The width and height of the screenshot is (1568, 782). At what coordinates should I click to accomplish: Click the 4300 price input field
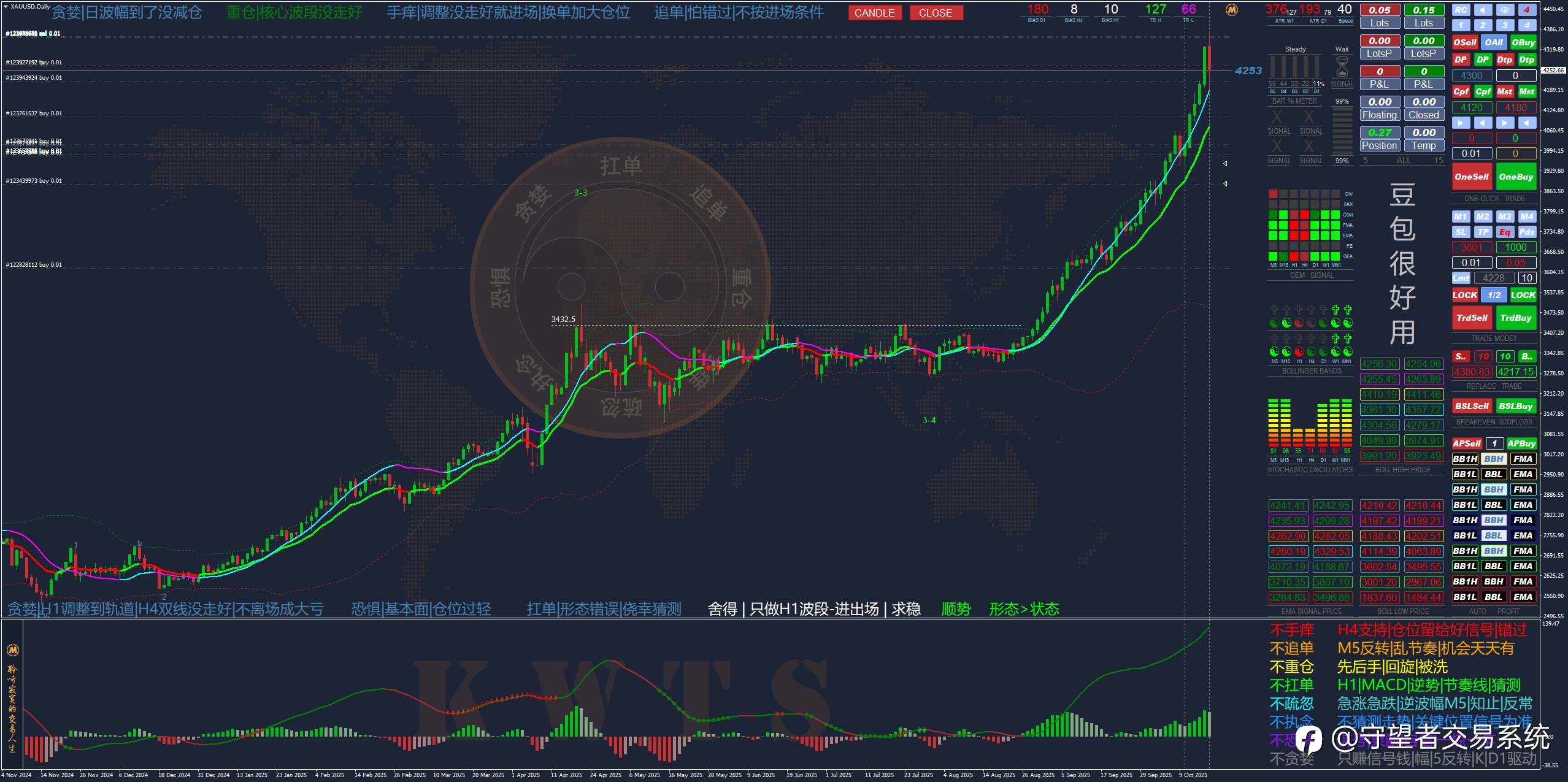pyautogui.click(x=1471, y=75)
